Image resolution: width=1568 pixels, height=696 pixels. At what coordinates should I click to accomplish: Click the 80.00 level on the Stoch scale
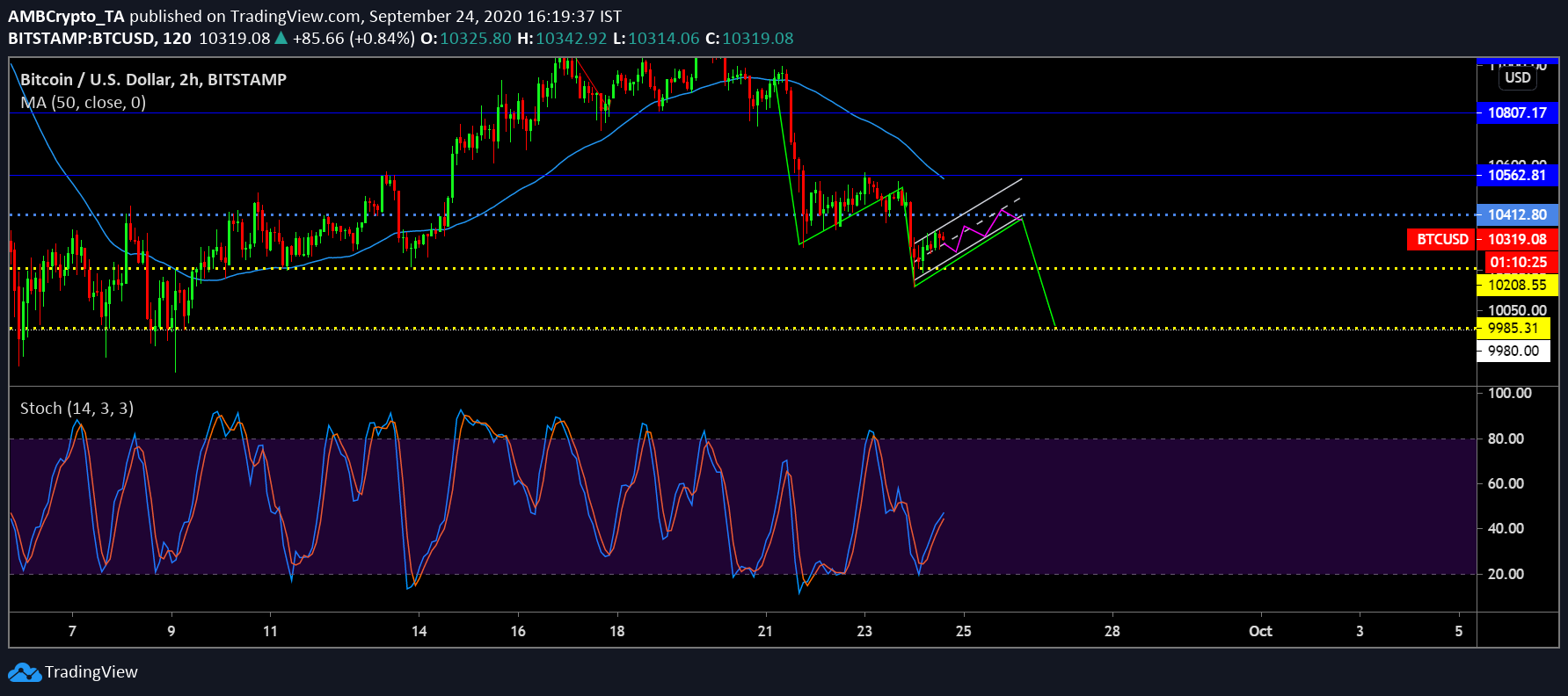tap(1506, 439)
